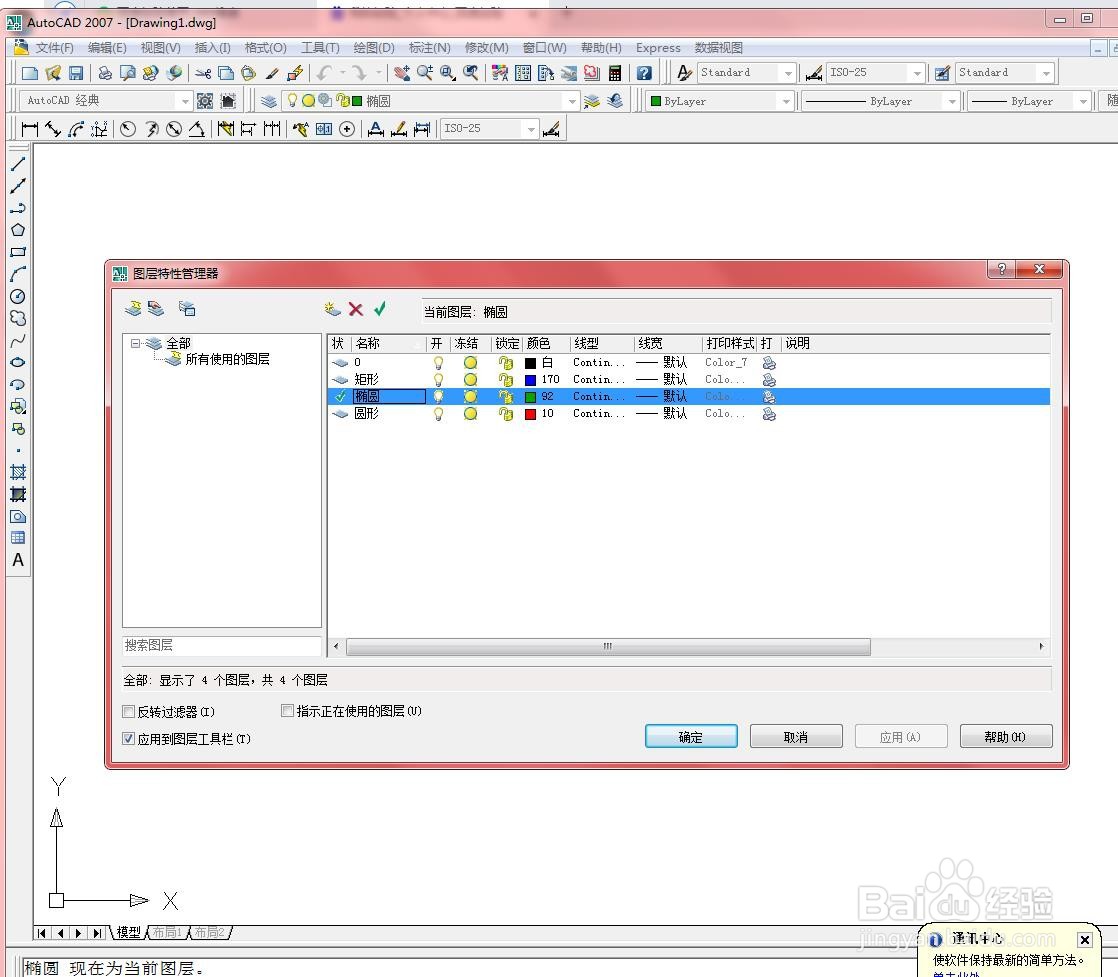Click the Plot printer icon

pyautogui.click(x=105, y=73)
